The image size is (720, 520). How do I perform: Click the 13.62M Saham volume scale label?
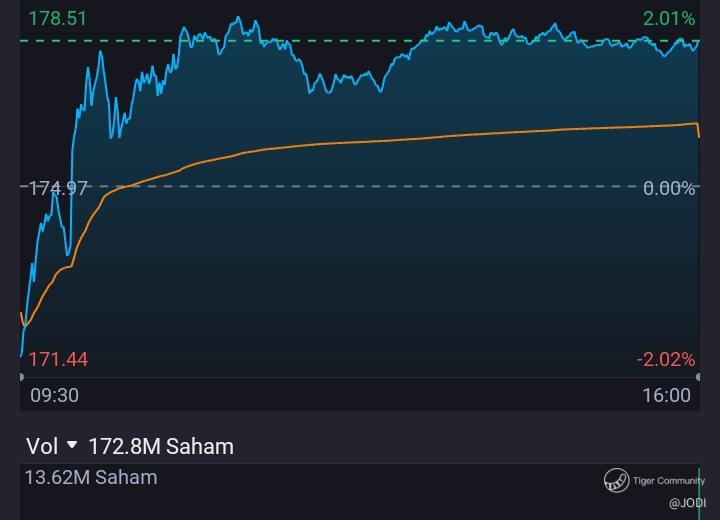91,477
